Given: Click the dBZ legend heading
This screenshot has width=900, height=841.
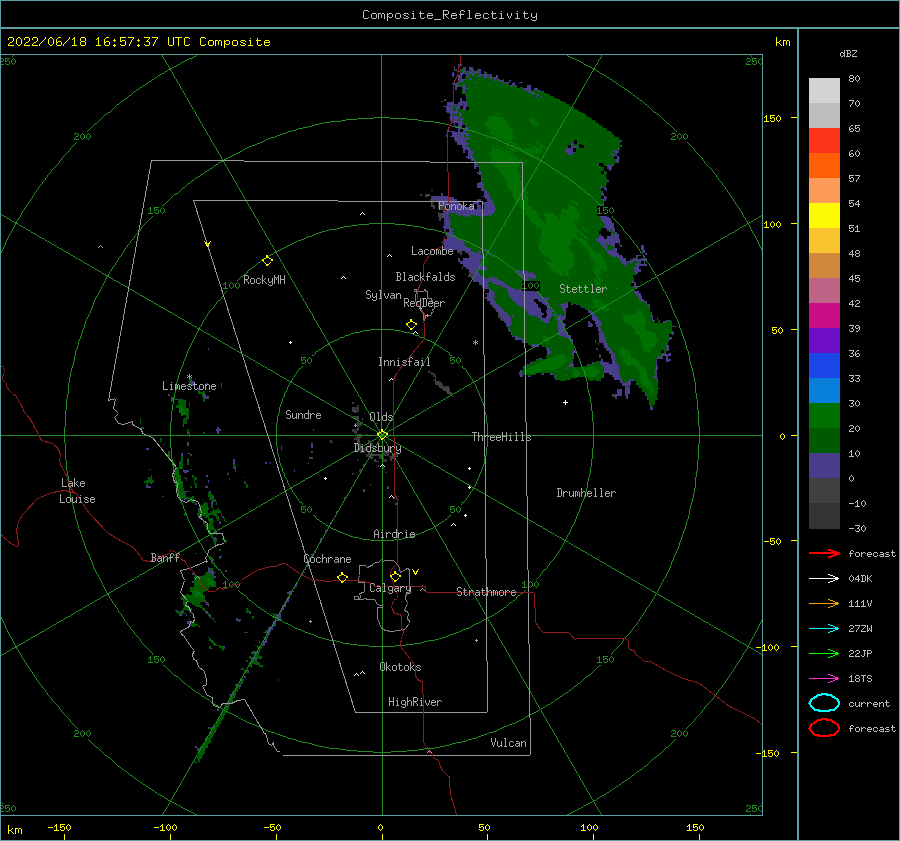Looking at the screenshot, I should 848,53.
